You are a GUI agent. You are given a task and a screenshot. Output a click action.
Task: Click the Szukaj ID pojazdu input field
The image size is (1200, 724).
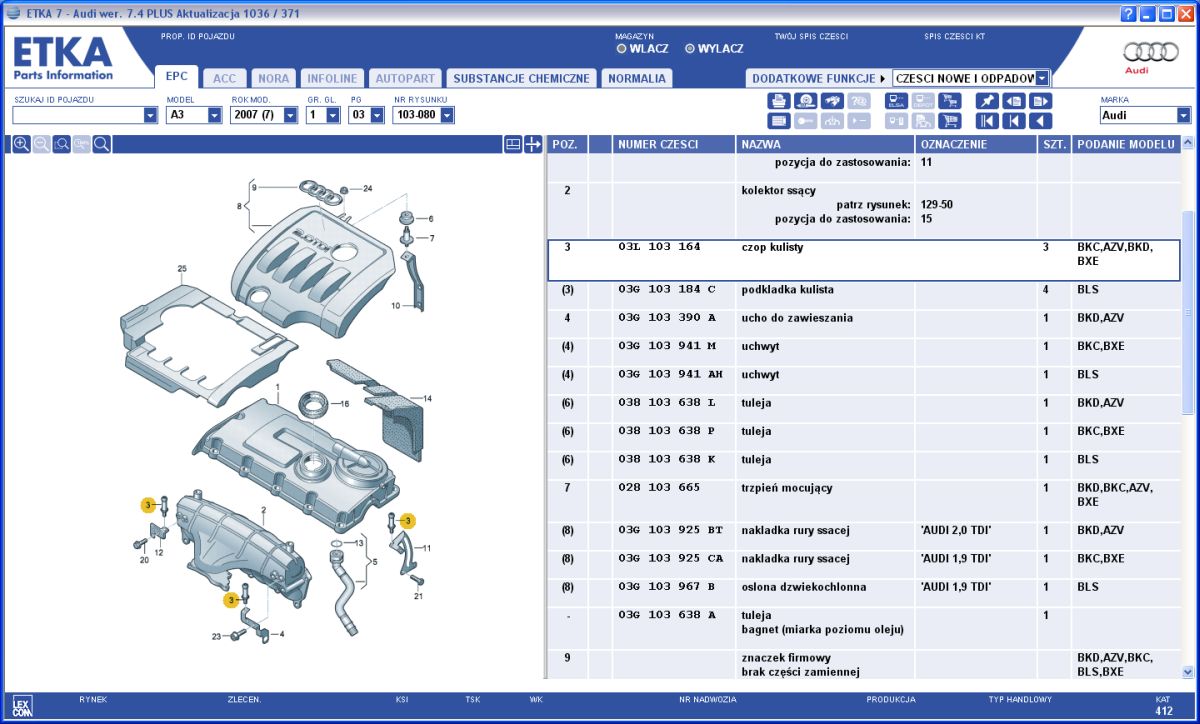[78, 115]
